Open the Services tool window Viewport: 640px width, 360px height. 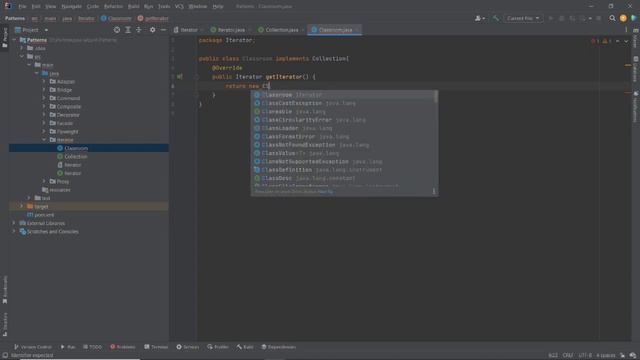(x=188, y=347)
